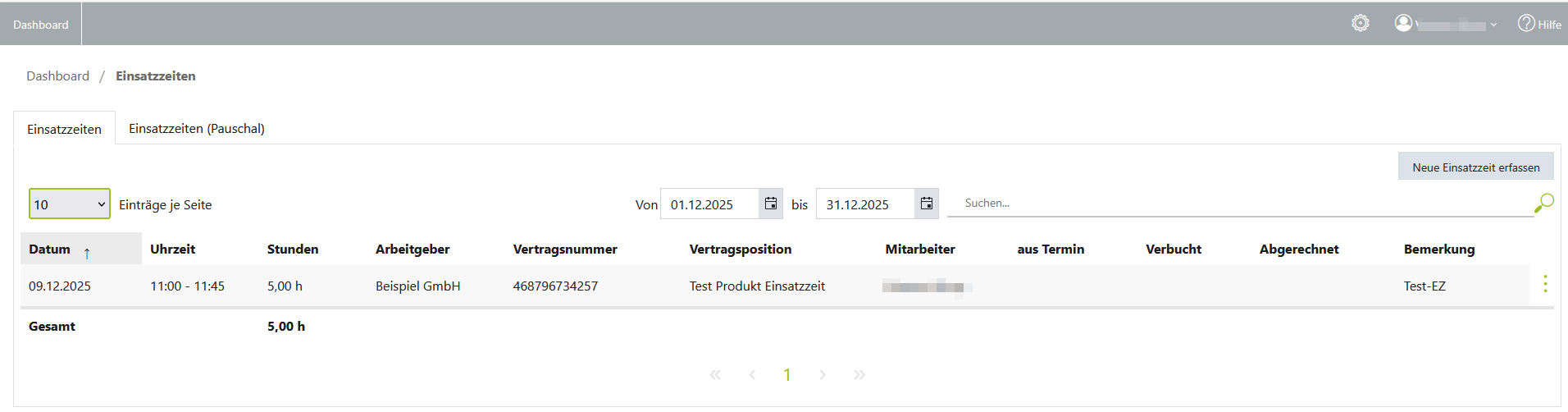Click the user profile avatar icon

(x=1403, y=23)
